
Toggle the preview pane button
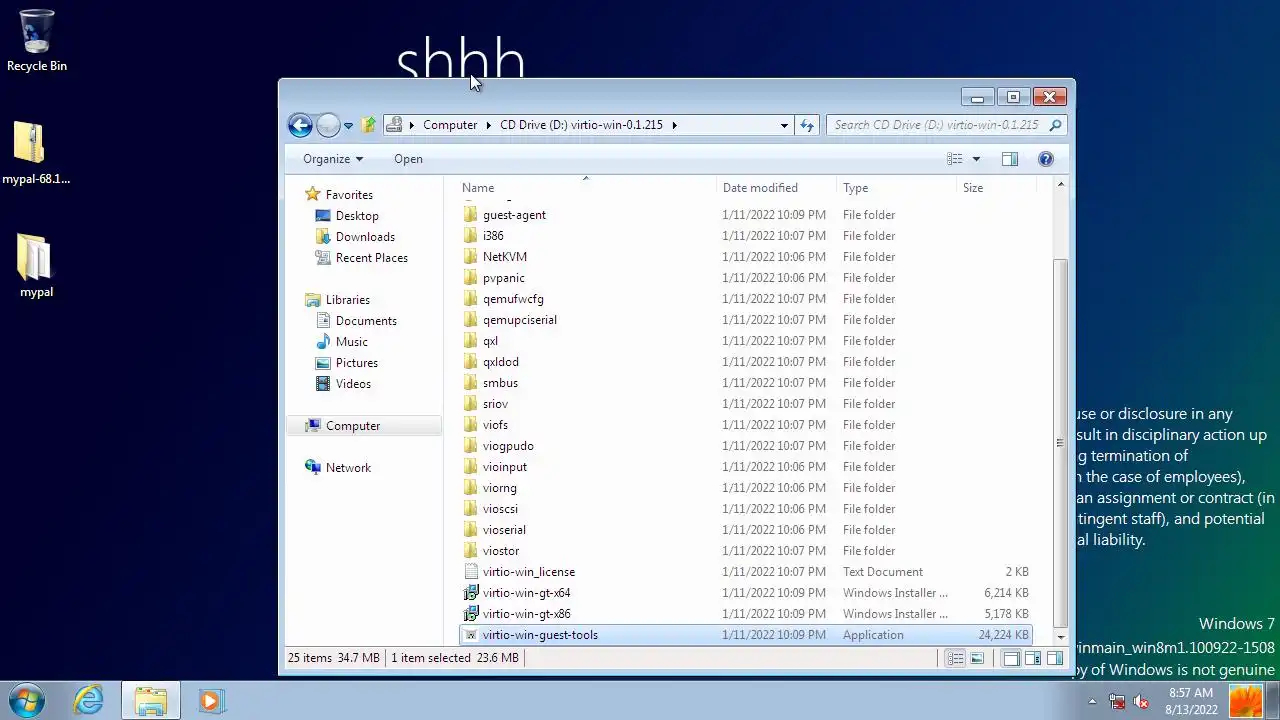click(1010, 159)
